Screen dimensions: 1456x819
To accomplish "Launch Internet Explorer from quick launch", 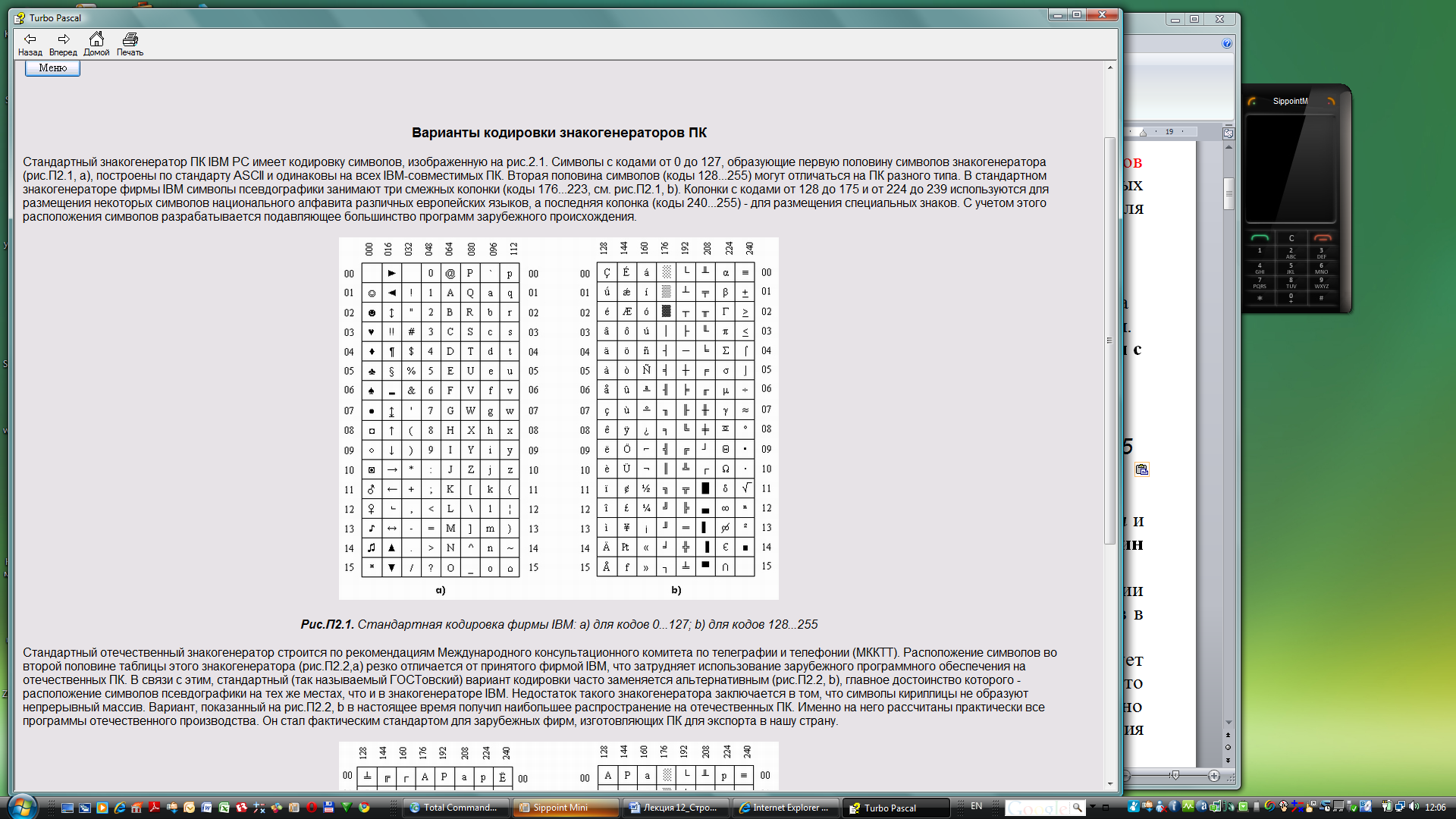I will click(120, 808).
